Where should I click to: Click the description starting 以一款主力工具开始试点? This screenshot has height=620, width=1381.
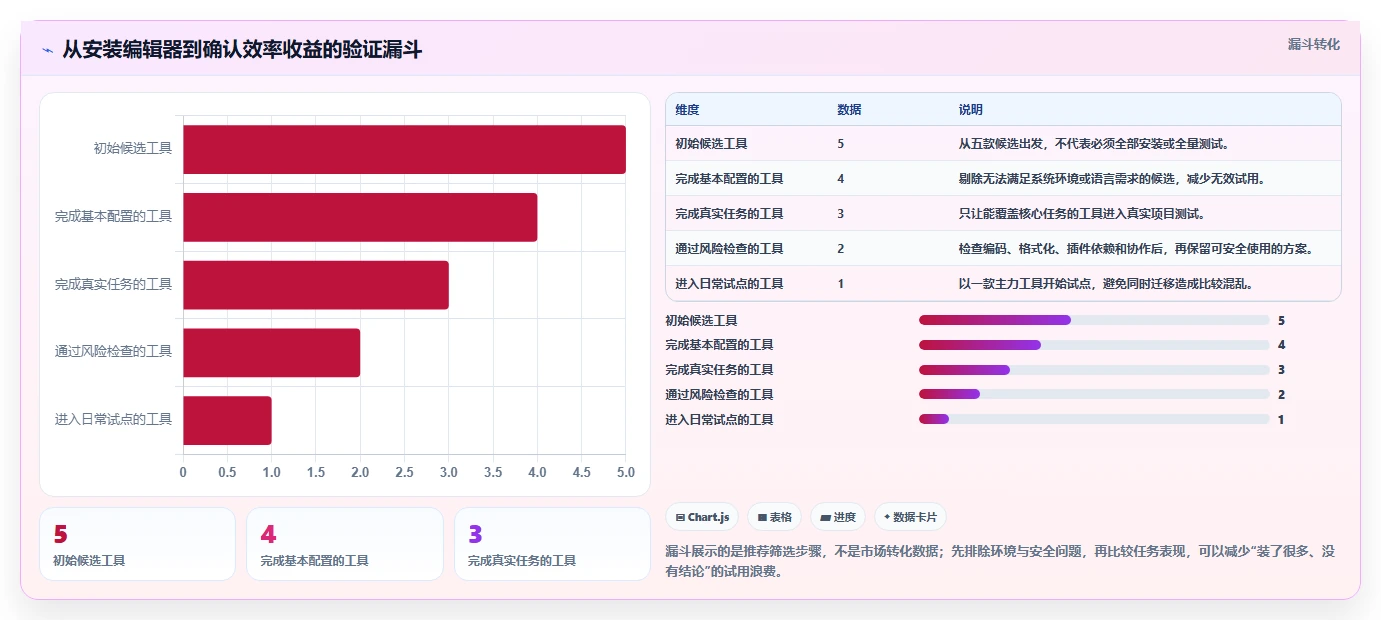click(x=1105, y=284)
